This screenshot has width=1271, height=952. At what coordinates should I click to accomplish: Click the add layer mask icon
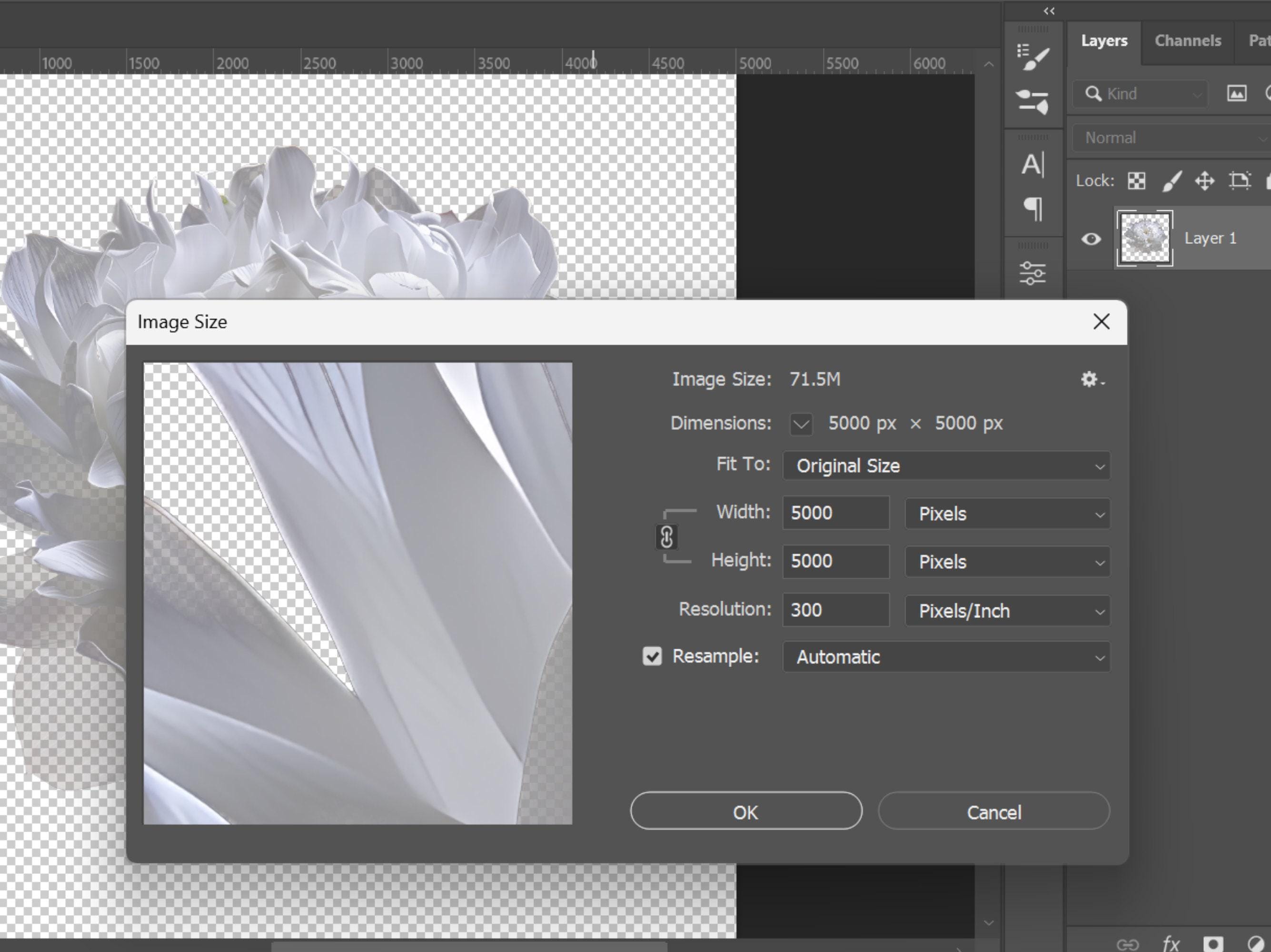(1213, 943)
